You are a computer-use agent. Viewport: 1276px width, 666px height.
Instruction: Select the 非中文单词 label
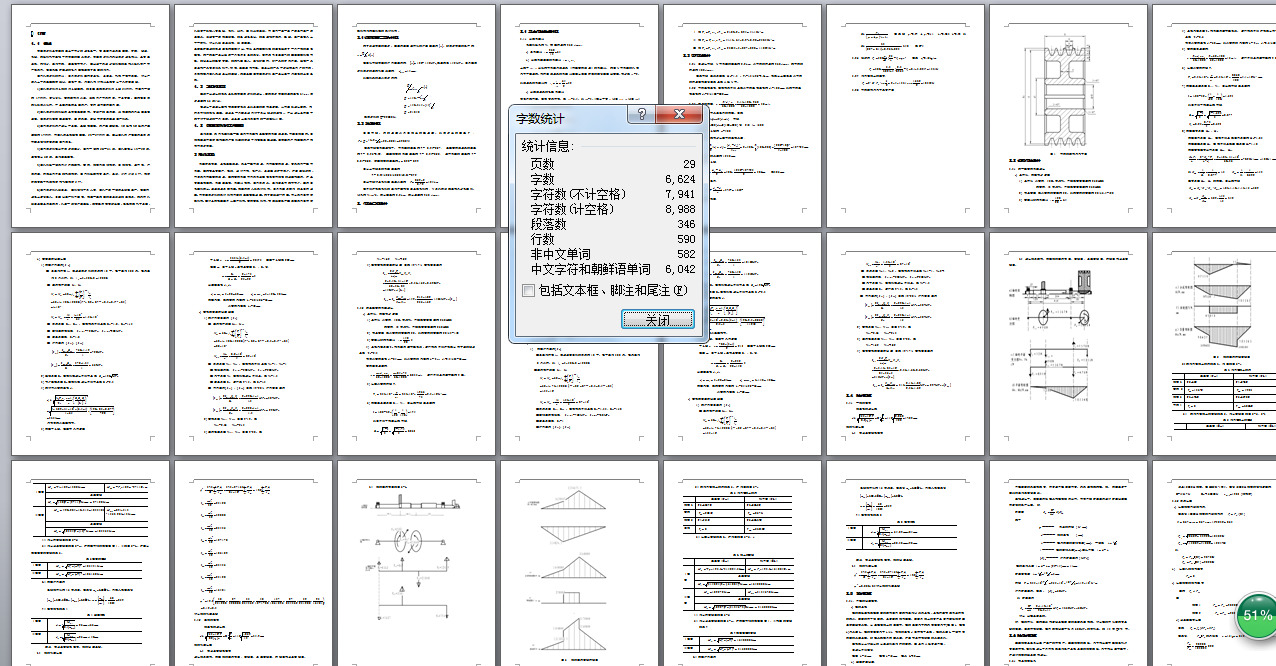(560, 254)
